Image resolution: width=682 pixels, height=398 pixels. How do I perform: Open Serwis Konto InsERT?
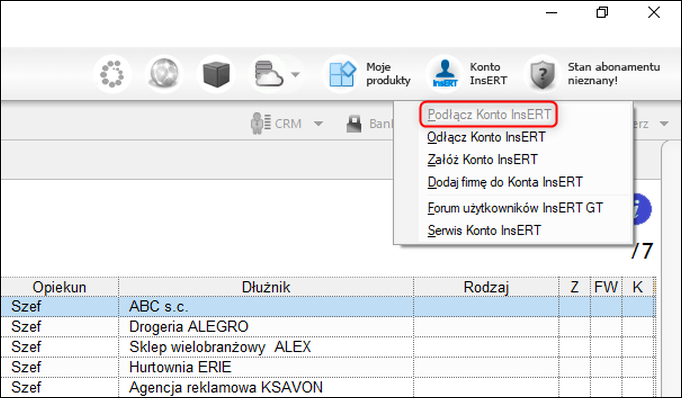coord(484,230)
